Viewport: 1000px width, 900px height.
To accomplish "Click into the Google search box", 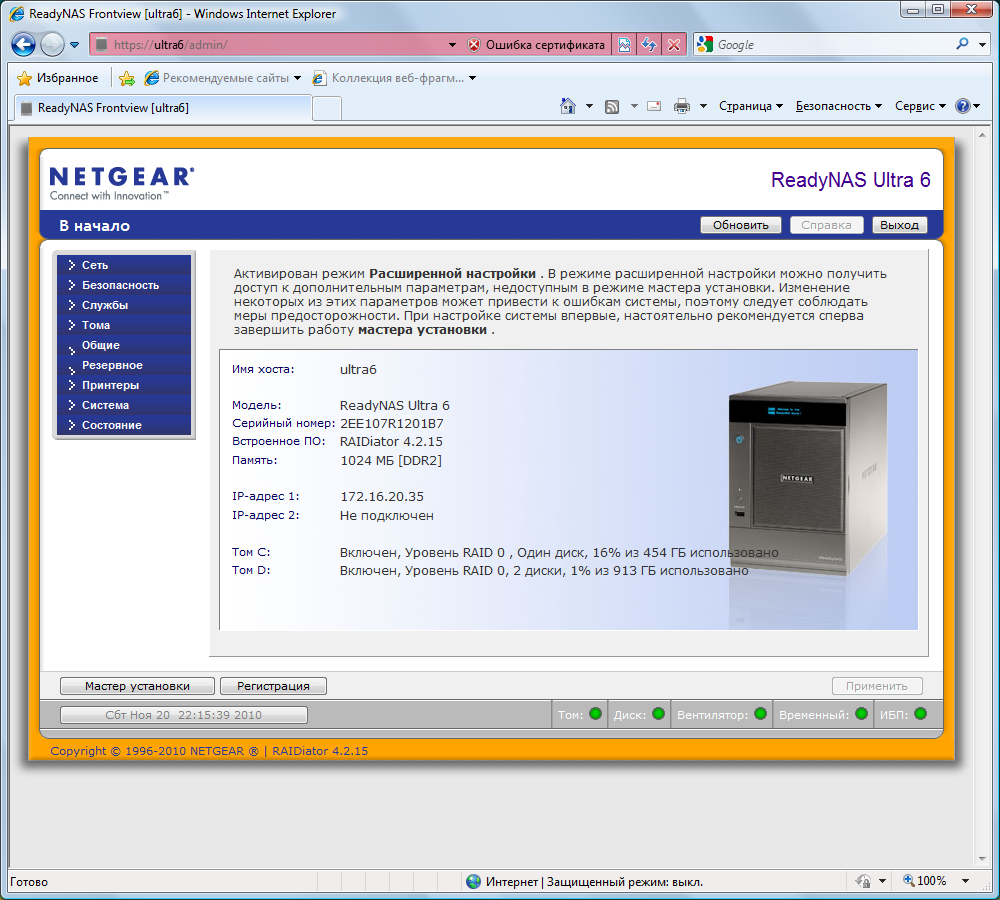I will [x=829, y=45].
